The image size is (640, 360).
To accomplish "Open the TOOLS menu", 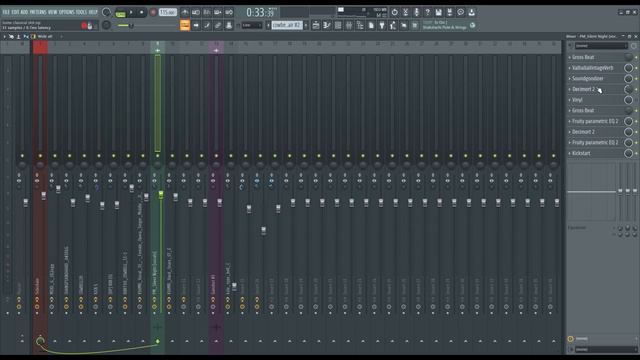I will 81,12.
